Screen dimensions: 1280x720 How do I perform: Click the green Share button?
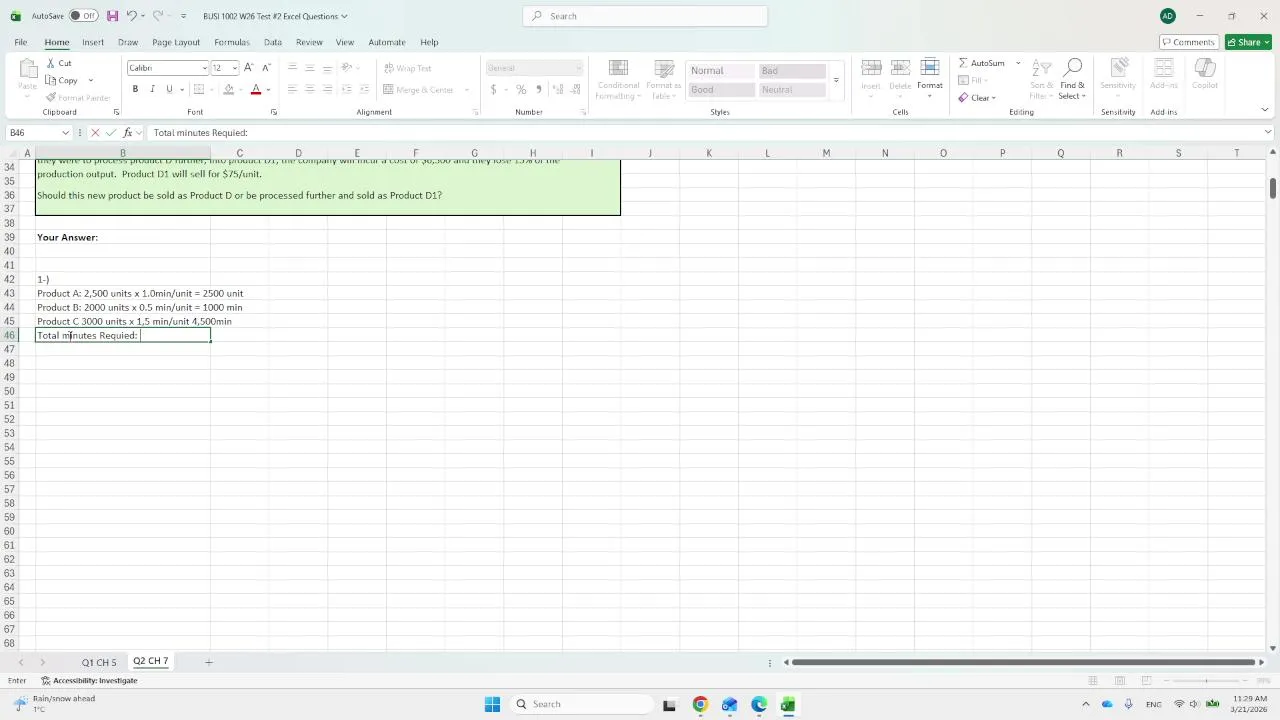[x=1248, y=42]
